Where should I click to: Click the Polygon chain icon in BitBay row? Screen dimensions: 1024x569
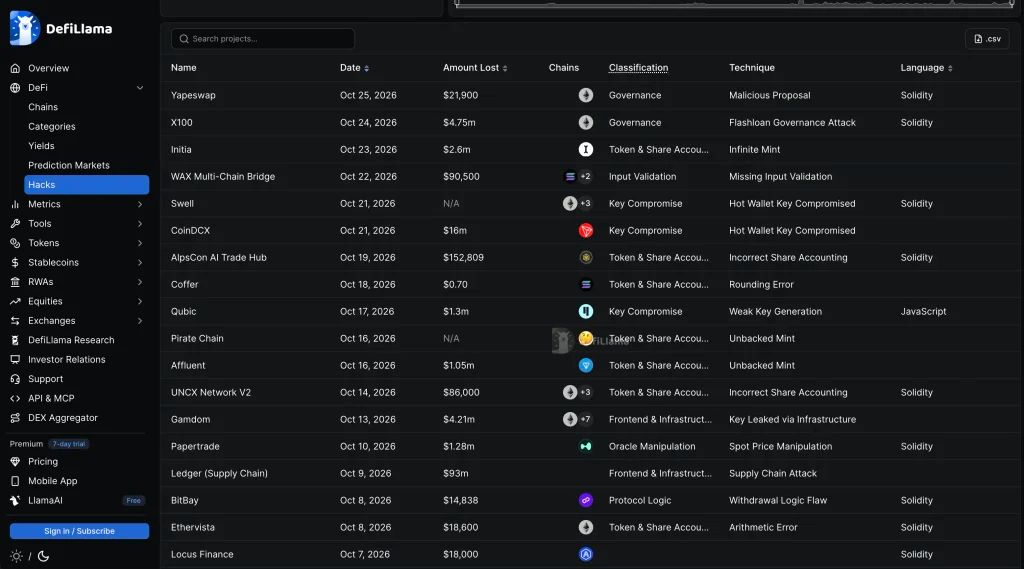pos(586,500)
